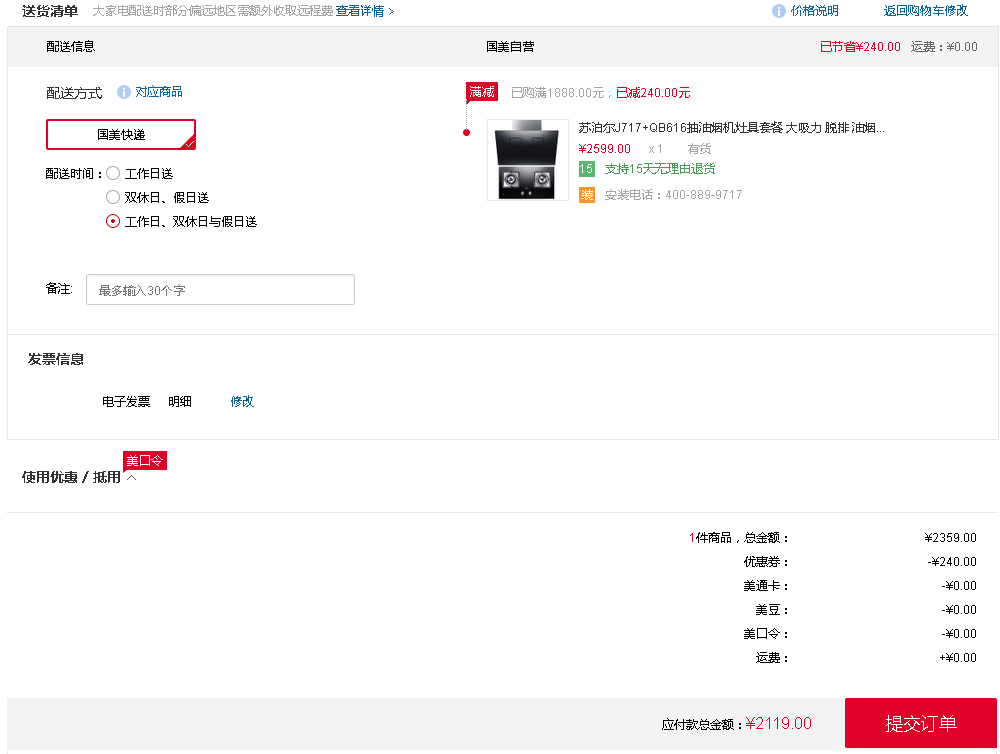Image resolution: width=1000 pixels, height=754 pixels.
Task: Open 查看详情 remote fee details link
Action: (x=365, y=11)
